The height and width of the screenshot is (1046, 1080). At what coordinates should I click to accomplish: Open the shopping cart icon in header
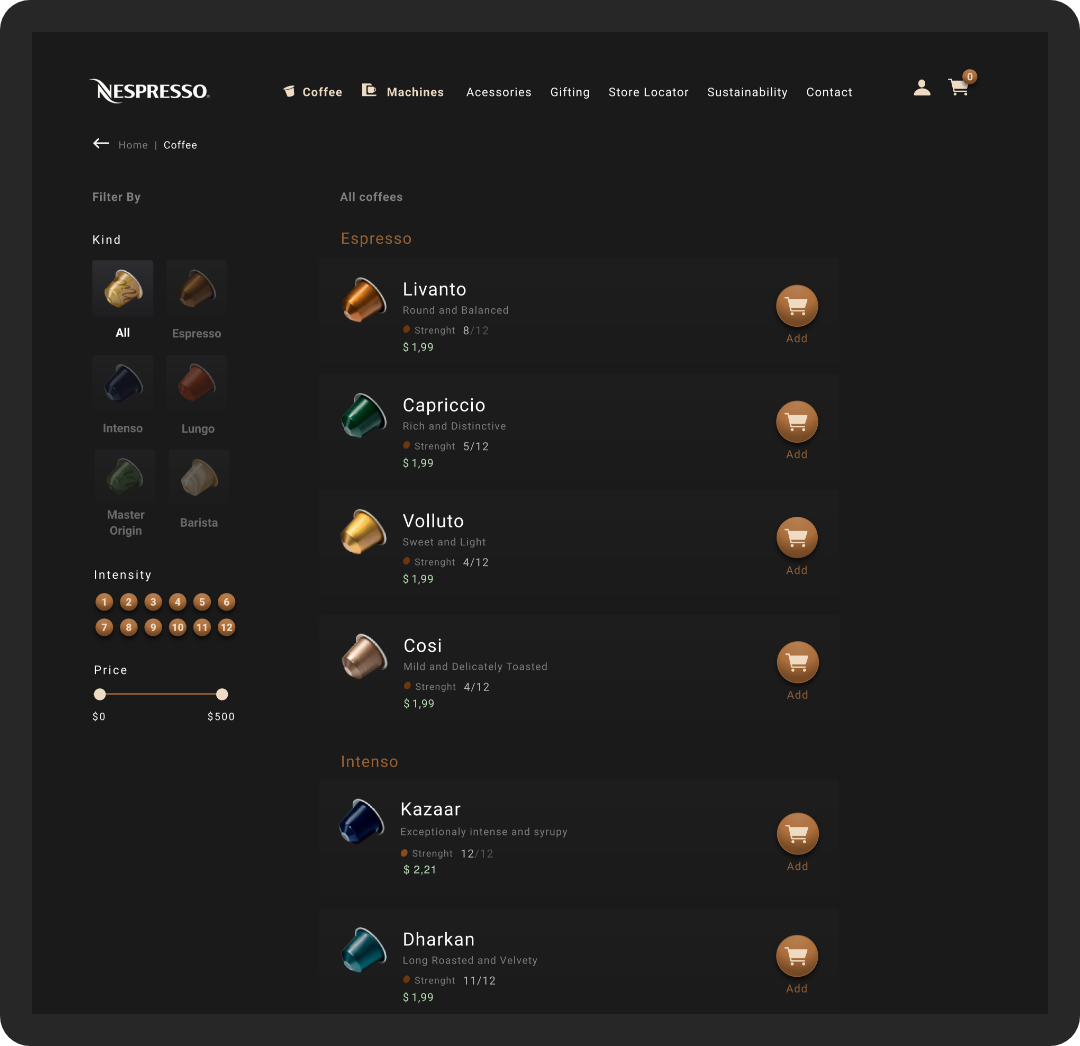tap(958, 87)
